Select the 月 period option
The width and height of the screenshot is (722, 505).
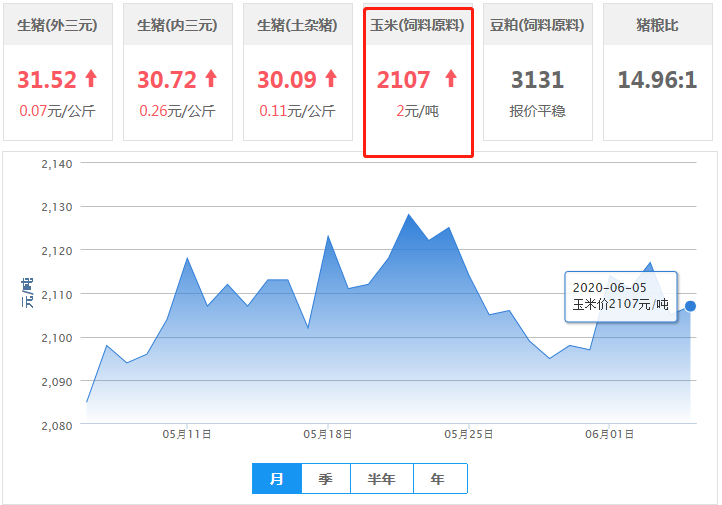click(277, 479)
